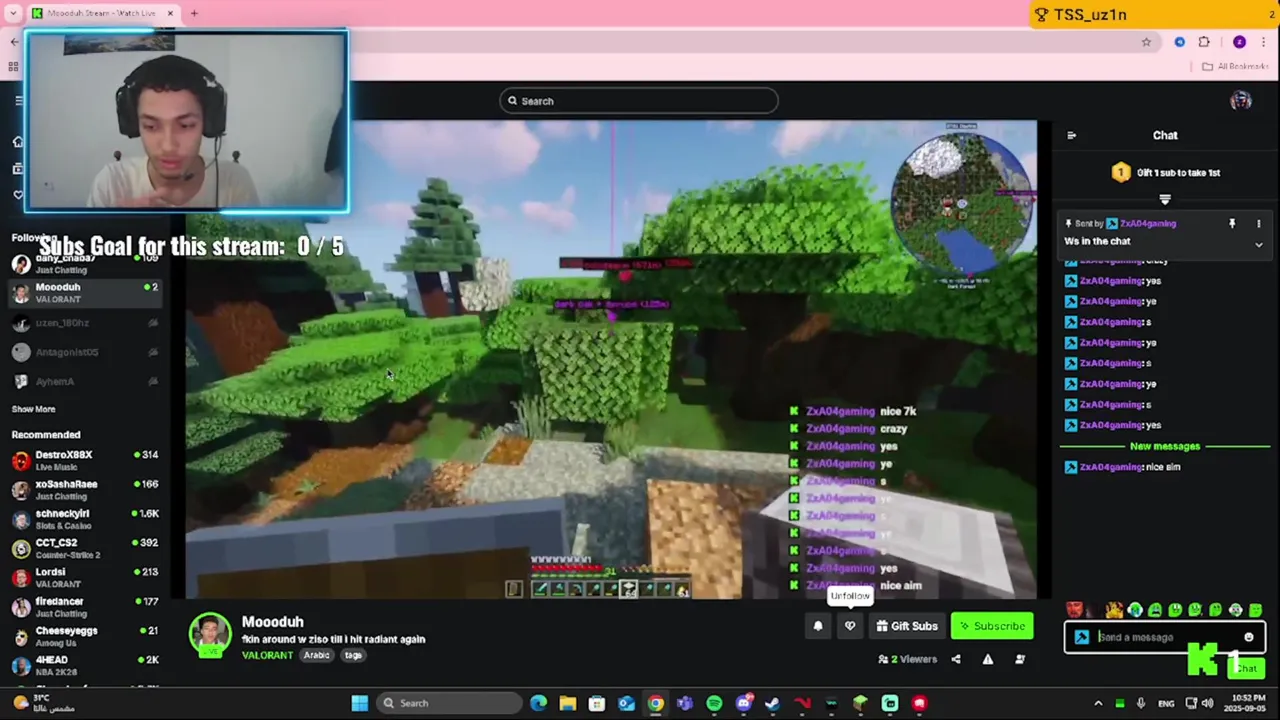Open xoSashaRaee recommended channel
Image resolution: width=1280 pixels, height=720 pixels.
[x=85, y=490]
